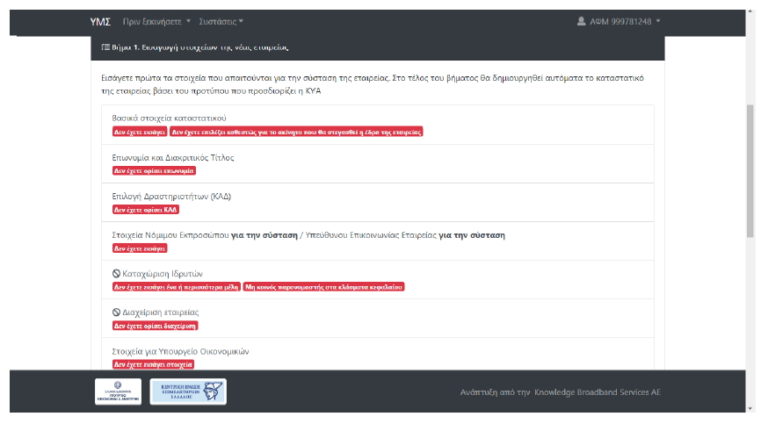Click the vertical page scrollbar
Screen dimensions: 768x431
[752, 150]
